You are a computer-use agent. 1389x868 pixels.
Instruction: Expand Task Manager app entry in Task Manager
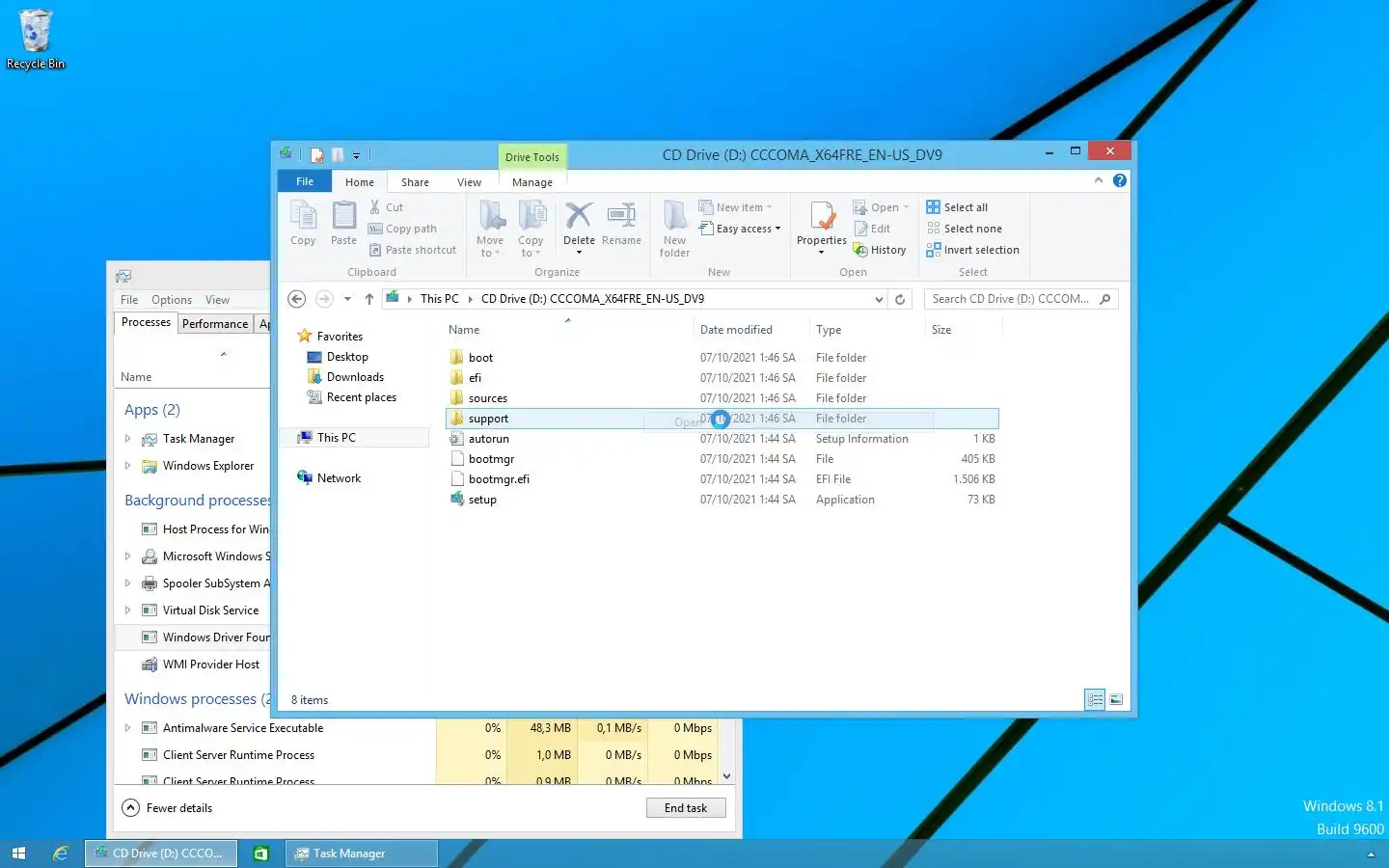[127, 439]
